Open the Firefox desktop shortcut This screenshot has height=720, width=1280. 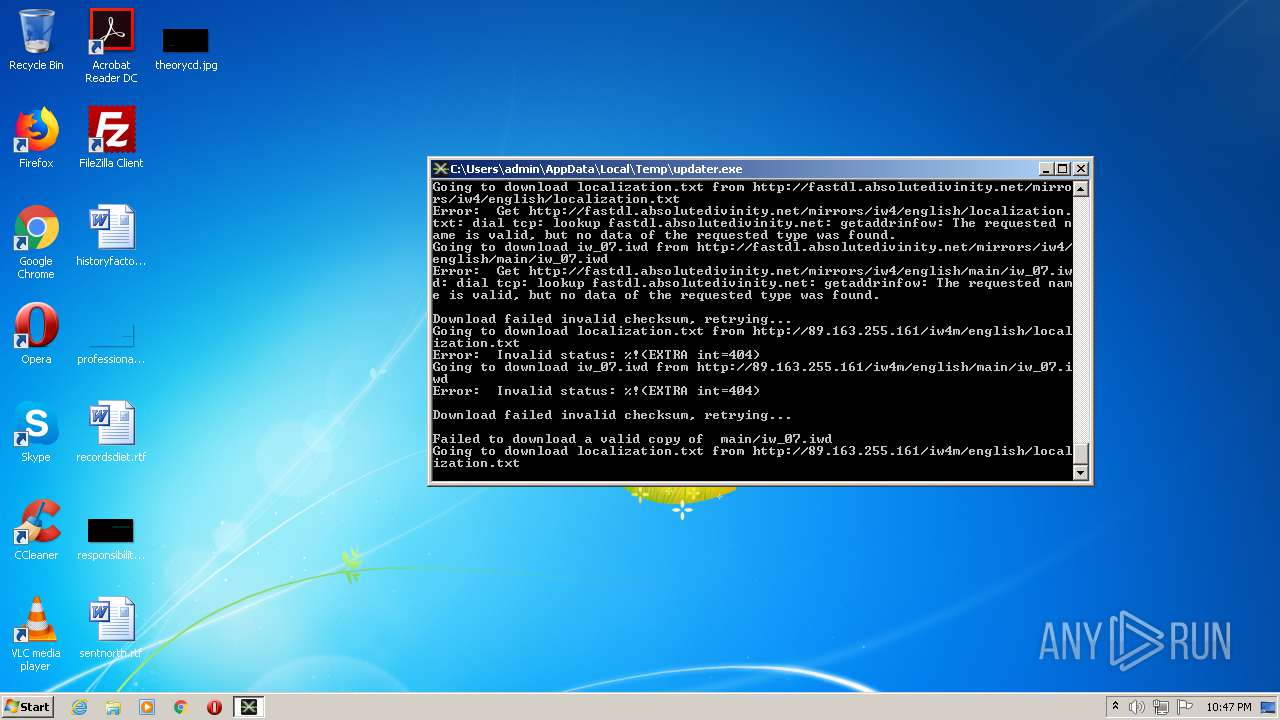(x=36, y=138)
